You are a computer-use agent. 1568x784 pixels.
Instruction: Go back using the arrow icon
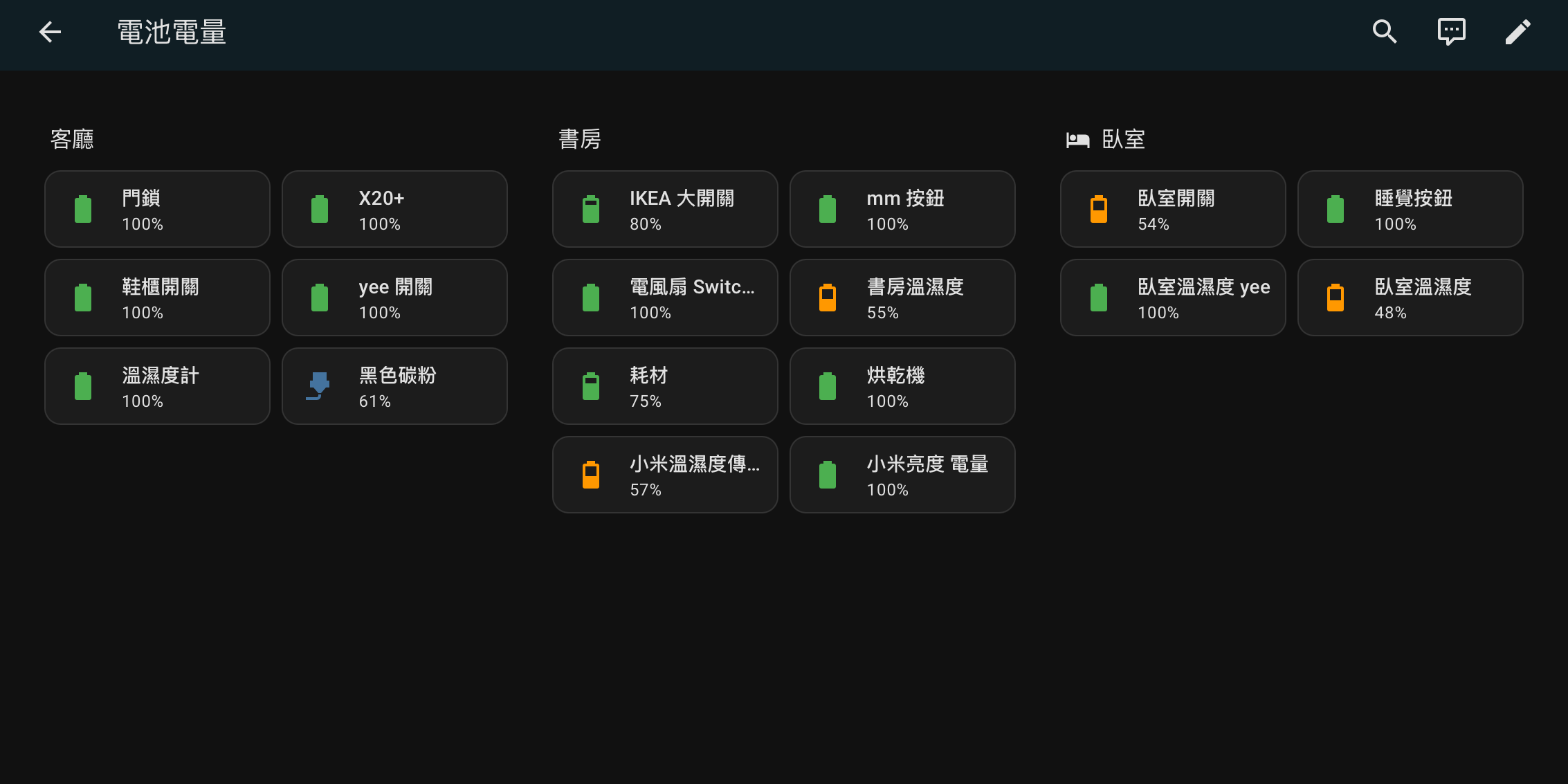50,32
